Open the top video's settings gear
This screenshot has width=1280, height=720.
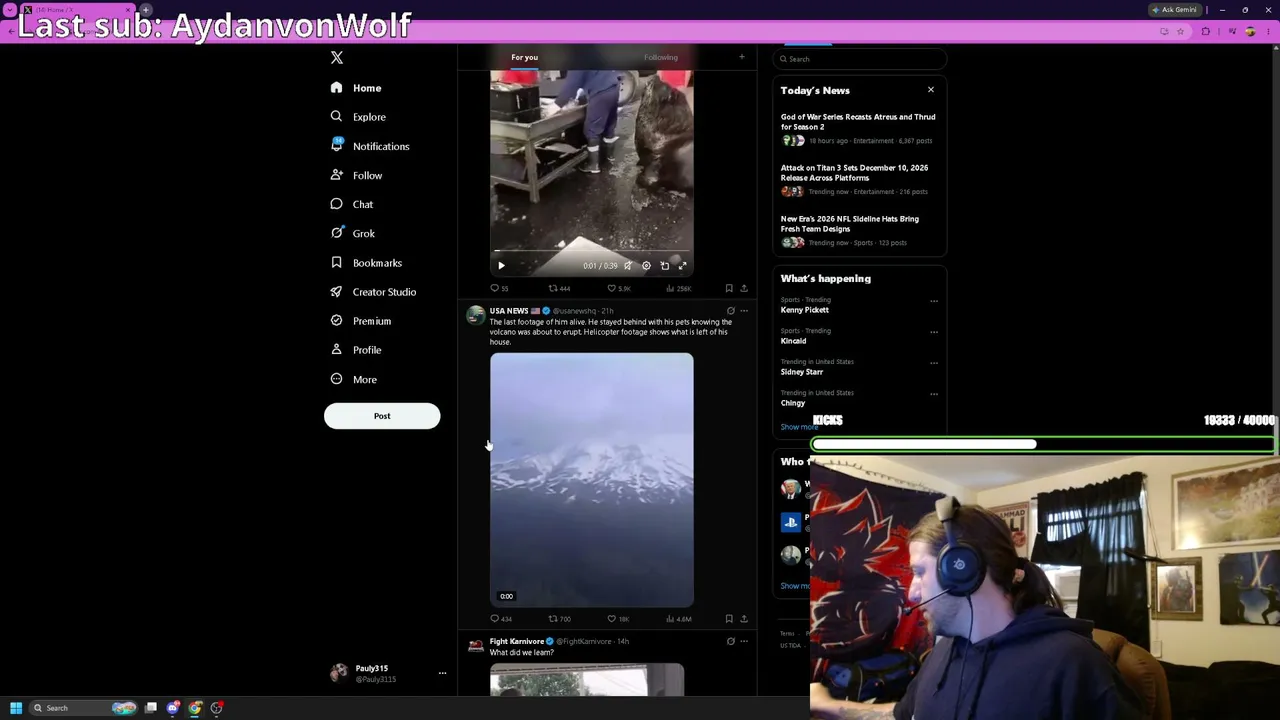coord(646,266)
